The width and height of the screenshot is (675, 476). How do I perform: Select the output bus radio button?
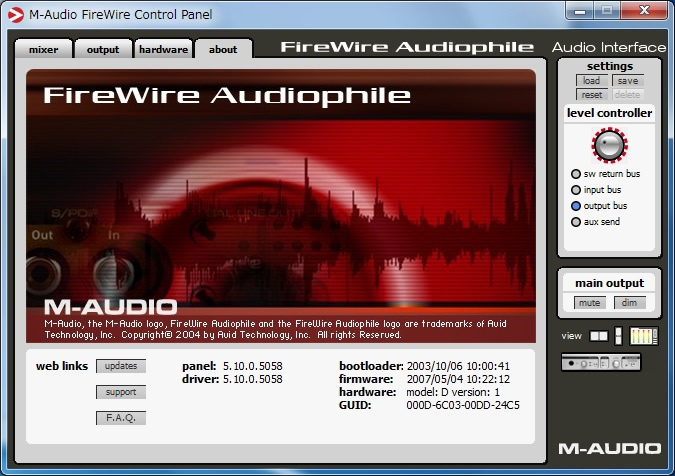[576, 206]
